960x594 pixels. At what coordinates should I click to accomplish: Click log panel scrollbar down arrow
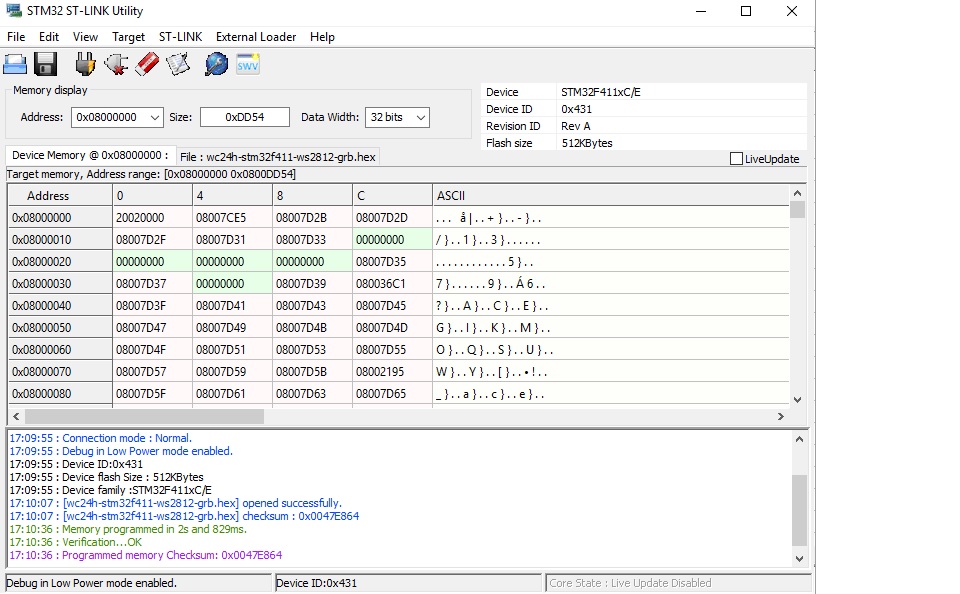point(799,558)
